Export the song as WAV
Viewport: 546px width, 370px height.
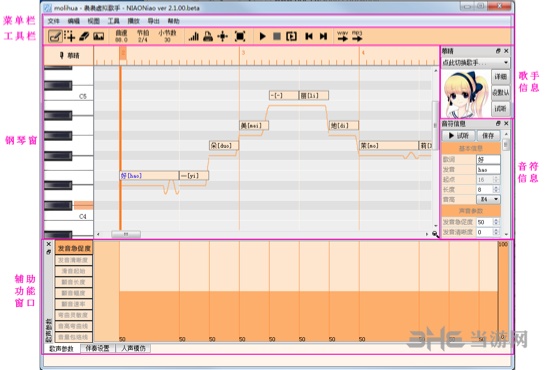pos(342,36)
